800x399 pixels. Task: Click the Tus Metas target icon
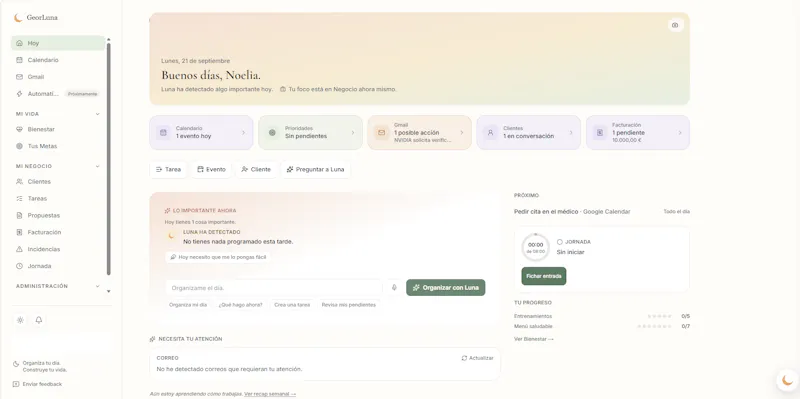point(19,146)
